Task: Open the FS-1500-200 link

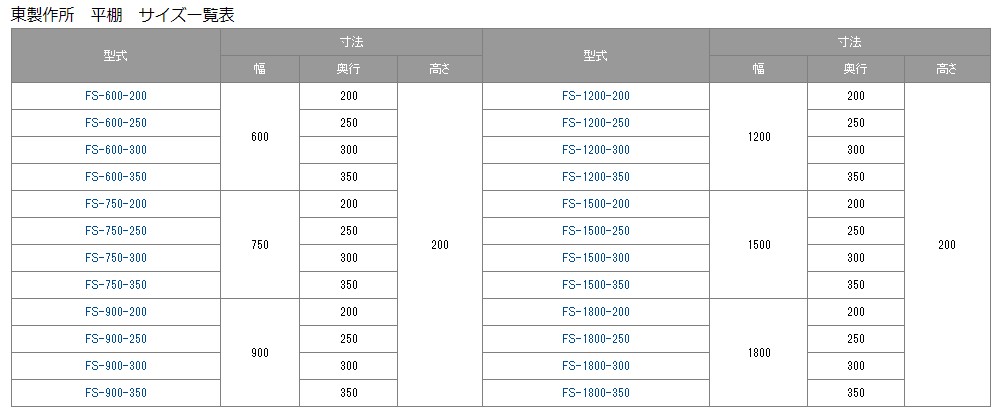Action: click(x=596, y=204)
